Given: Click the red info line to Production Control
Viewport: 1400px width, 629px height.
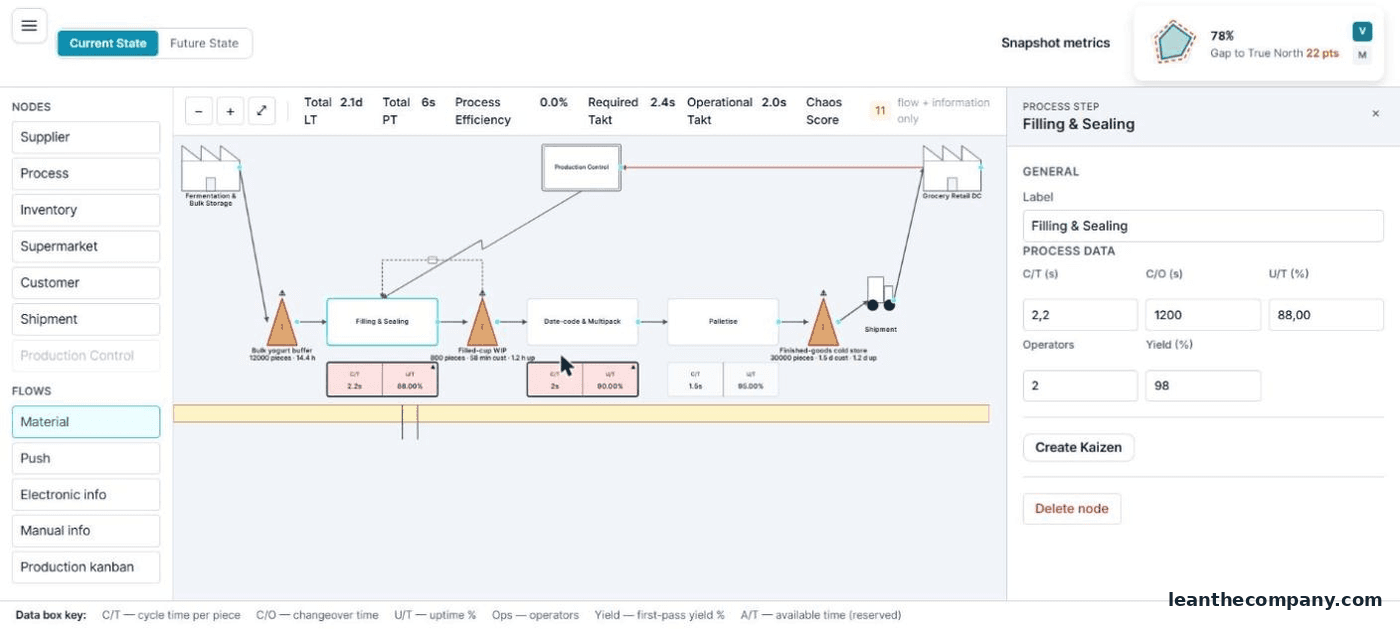Looking at the screenshot, I should click(x=772, y=167).
